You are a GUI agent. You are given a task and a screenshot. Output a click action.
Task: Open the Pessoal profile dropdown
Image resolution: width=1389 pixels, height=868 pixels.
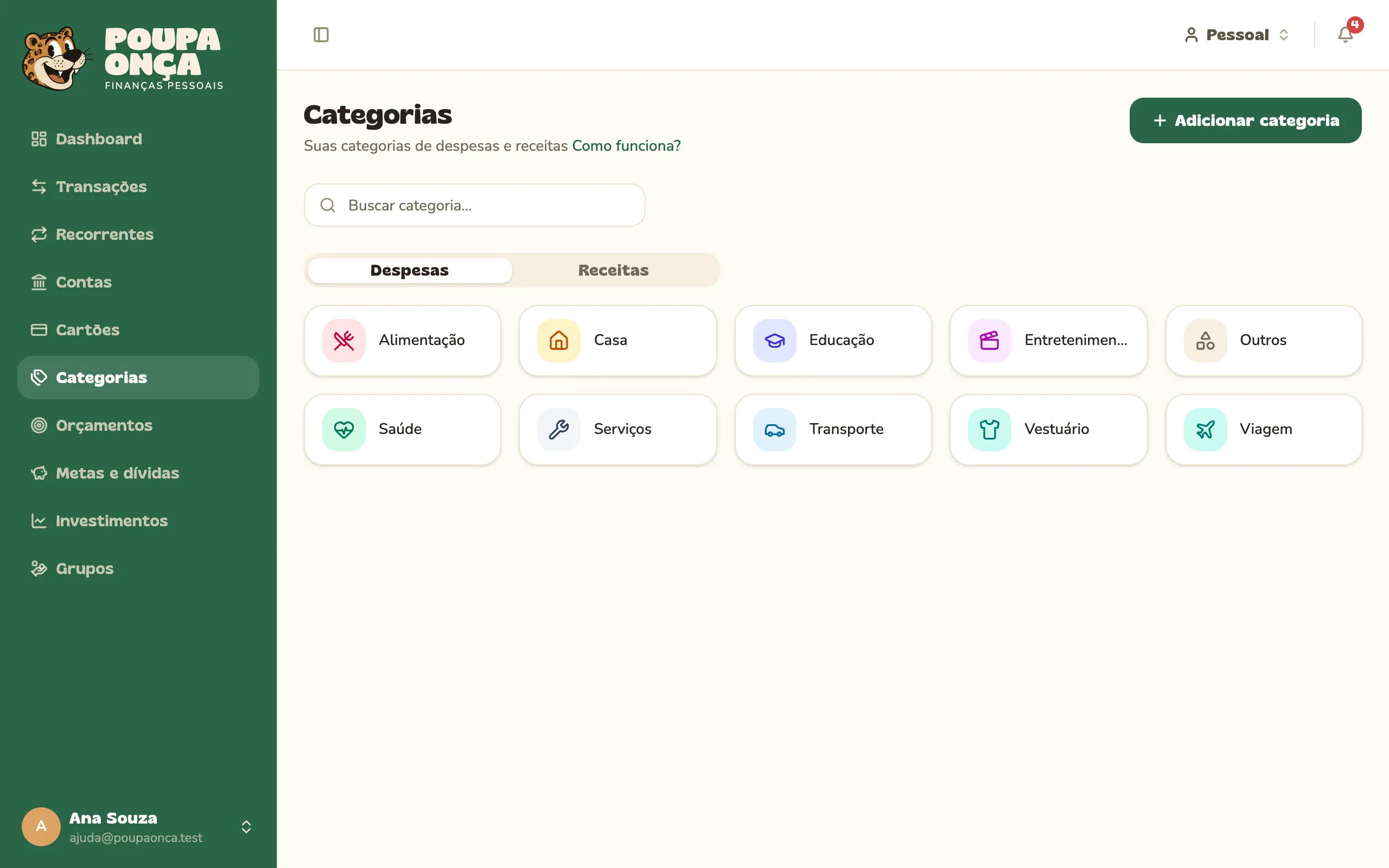click(x=1238, y=35)
